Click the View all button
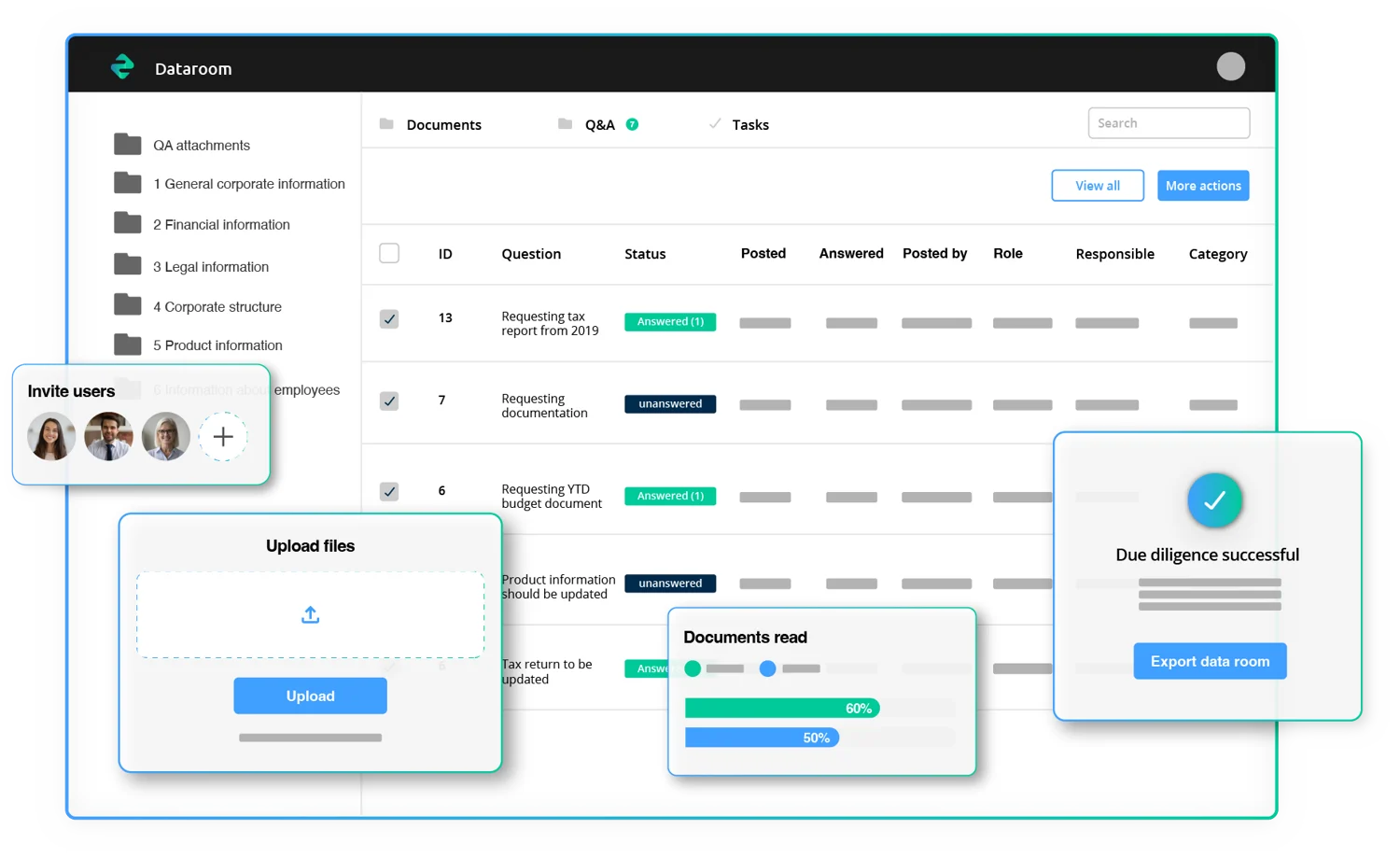The height and width of the screenshot is (858, 1400). coord(1098,186)
